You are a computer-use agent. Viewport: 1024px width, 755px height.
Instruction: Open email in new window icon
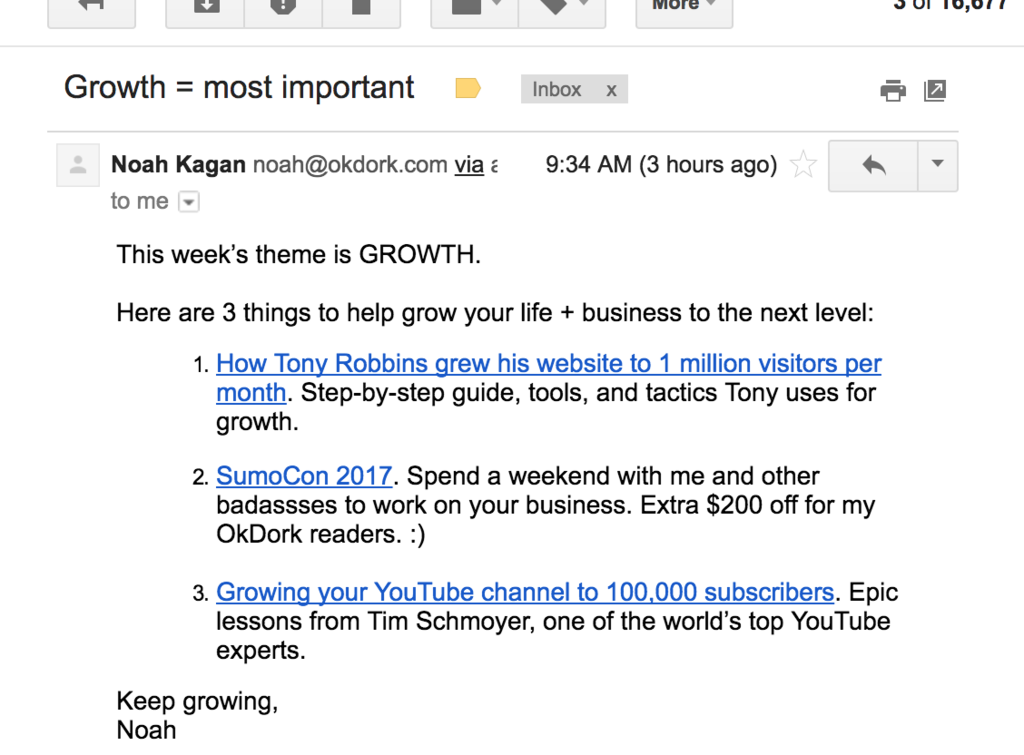tap(935, 90)
